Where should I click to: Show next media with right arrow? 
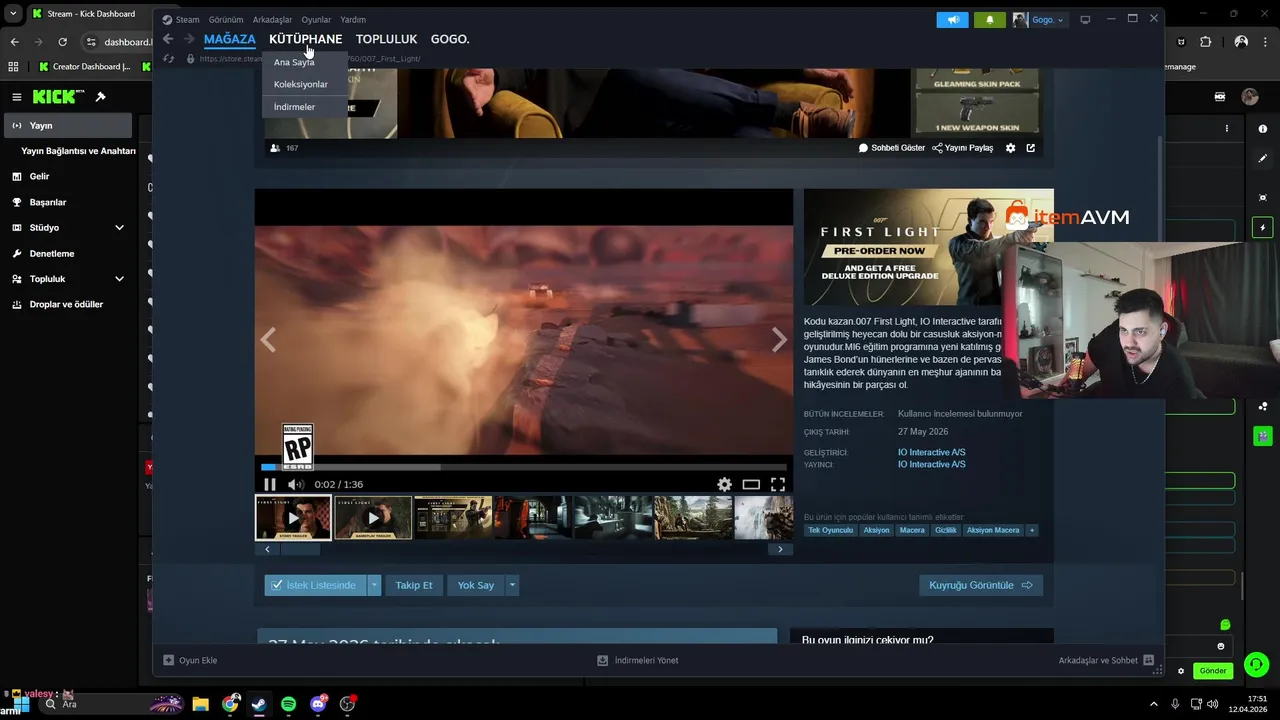click(x=779, y=340)
